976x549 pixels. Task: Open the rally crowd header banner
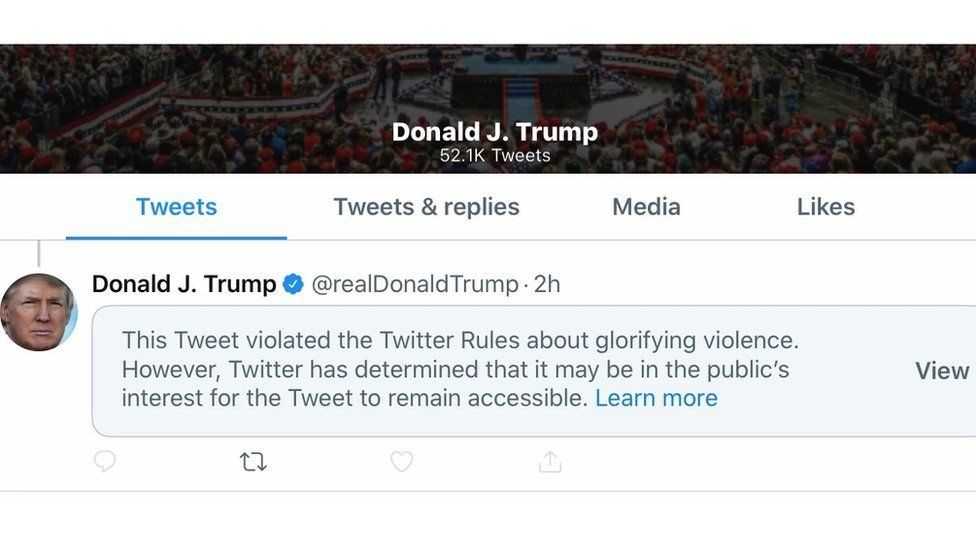pos(200,100)
